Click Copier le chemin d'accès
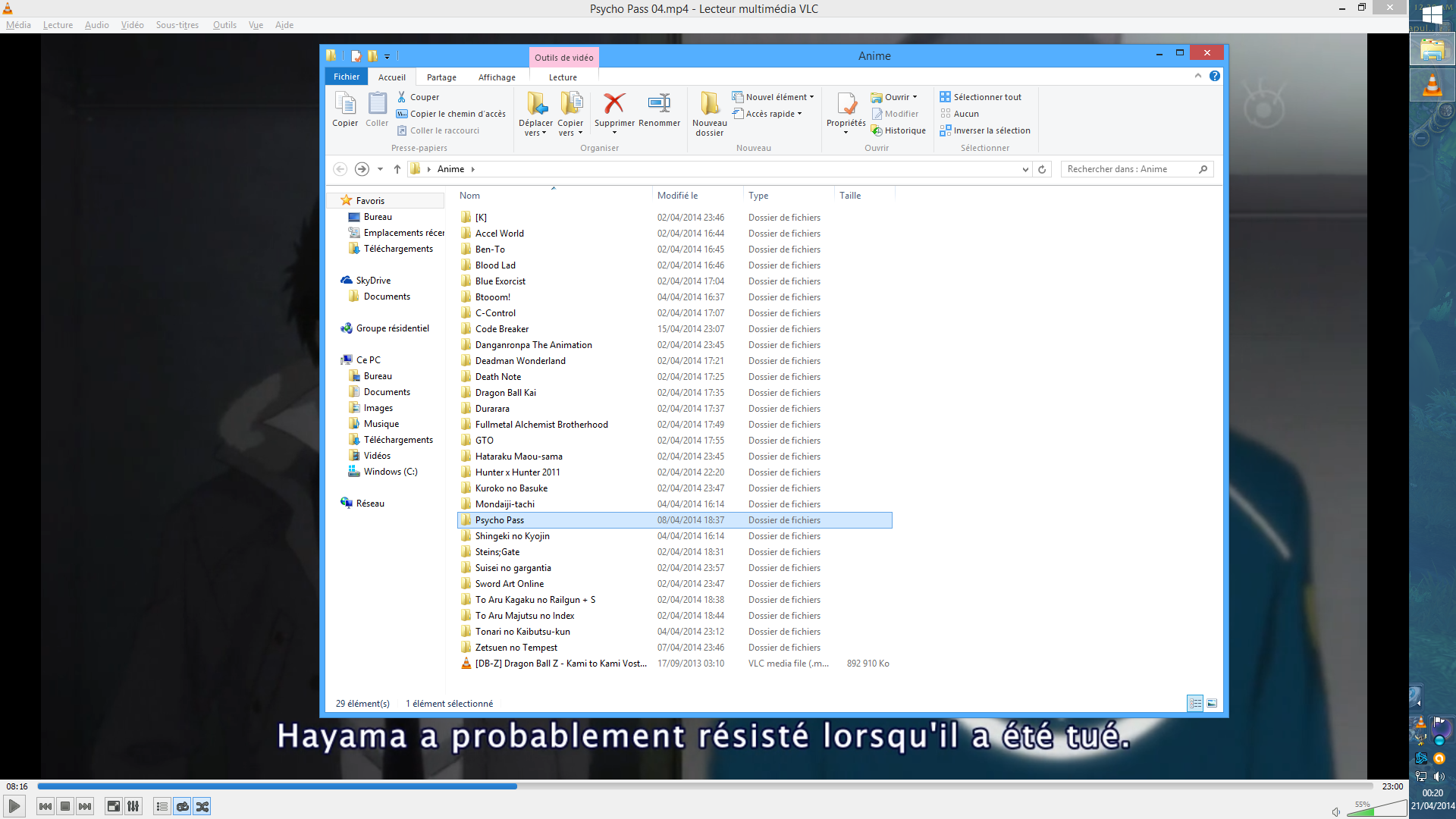The width and height of the screenshot is (1456, 819). [x=451, y=114]
